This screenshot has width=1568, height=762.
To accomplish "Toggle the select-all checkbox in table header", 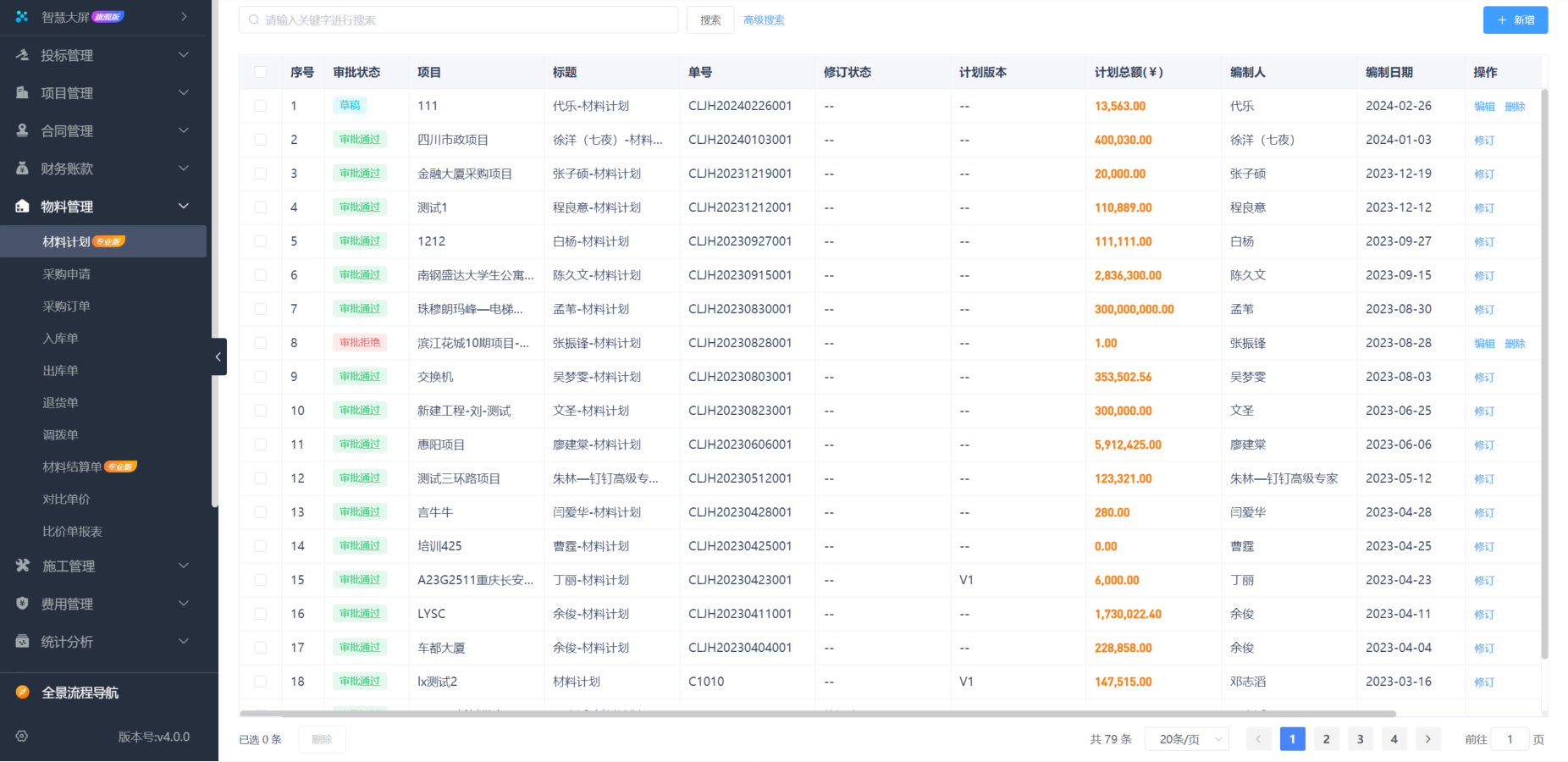I will 261,72.
